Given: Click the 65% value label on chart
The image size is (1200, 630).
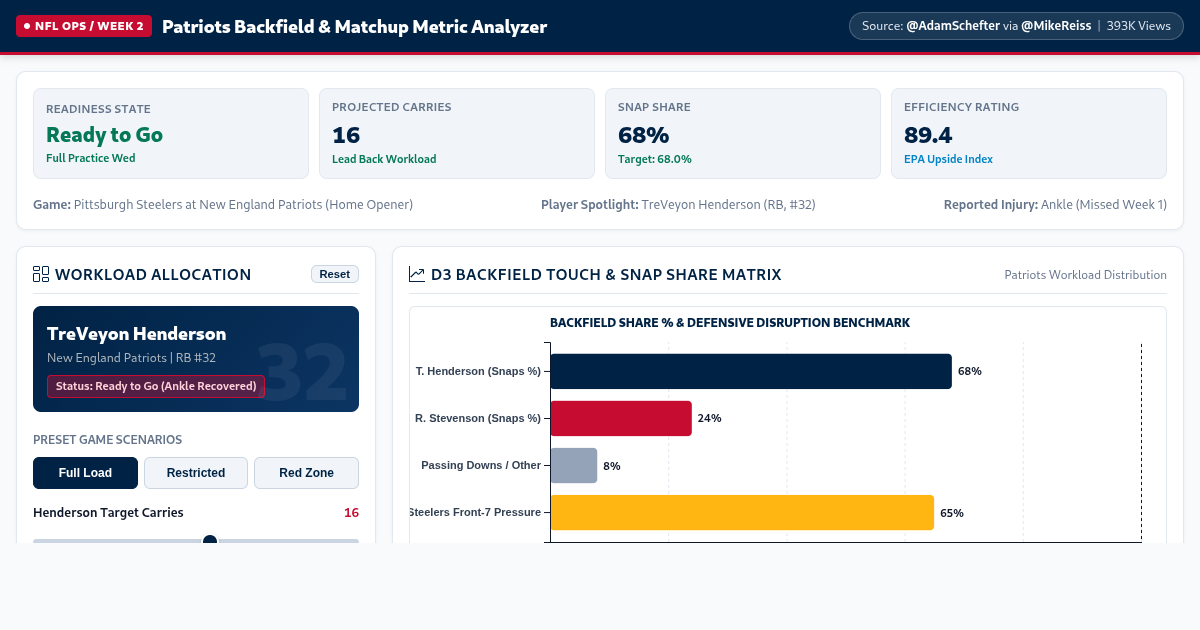Looking at the screenshot, I should click(952, 513).
